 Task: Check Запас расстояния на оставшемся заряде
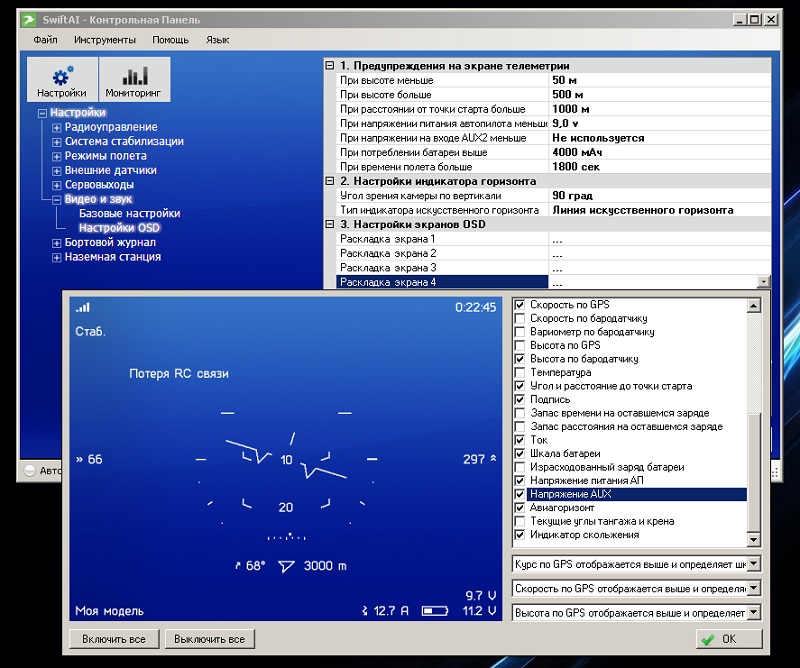pyautogui.click(x=520, y=427)
